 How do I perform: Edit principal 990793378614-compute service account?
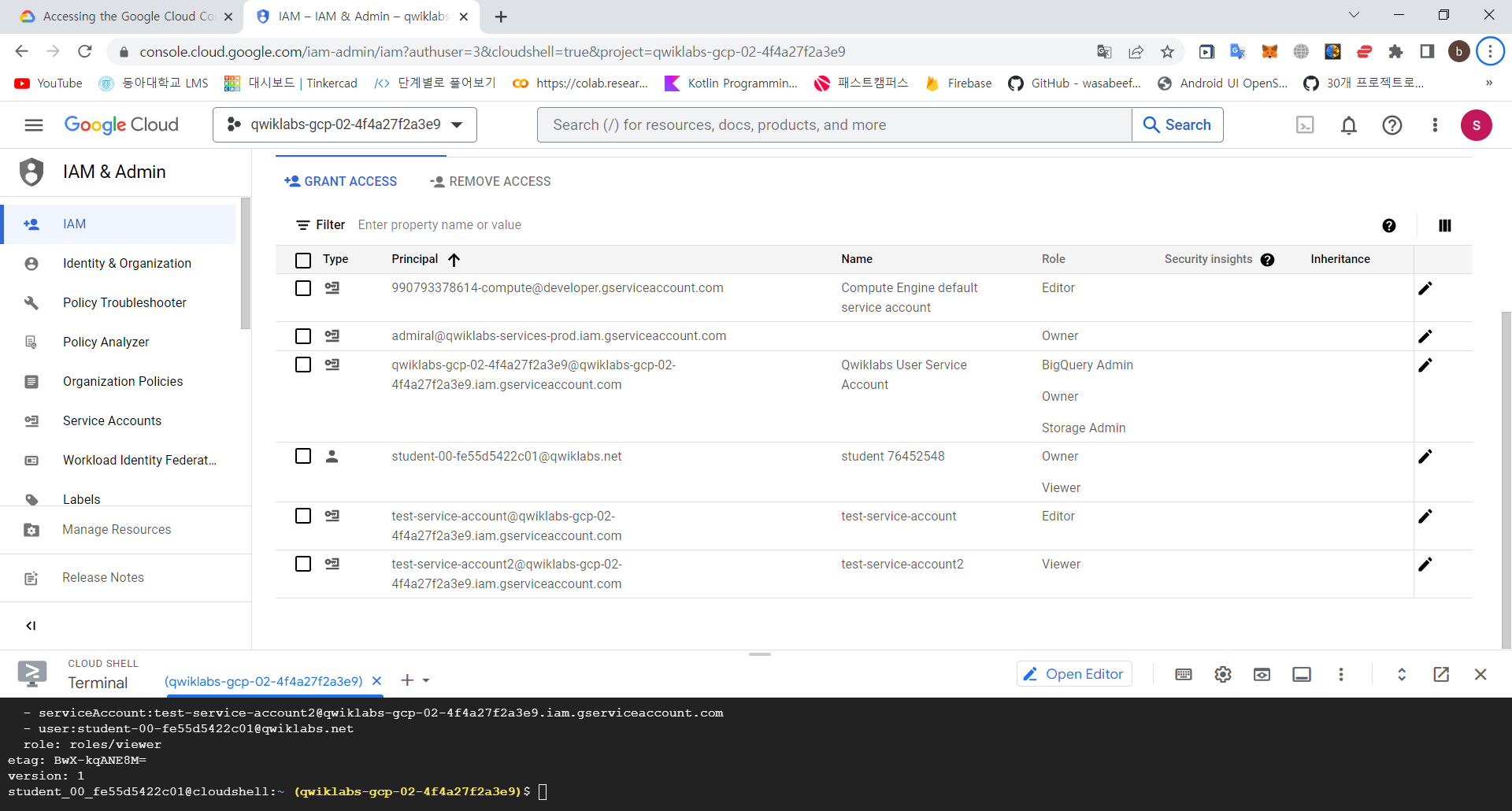[1425, 288]
